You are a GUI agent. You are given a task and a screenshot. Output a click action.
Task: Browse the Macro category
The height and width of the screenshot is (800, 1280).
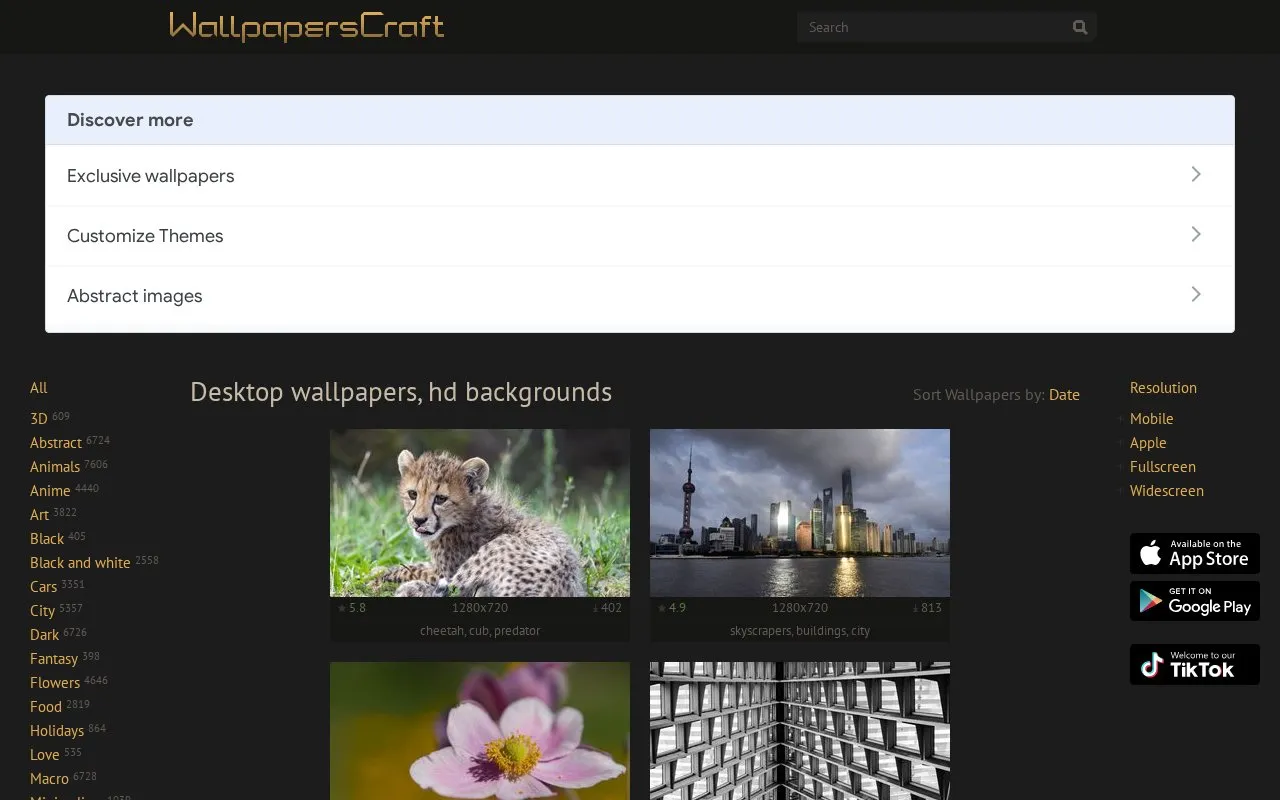pos(50,779)
